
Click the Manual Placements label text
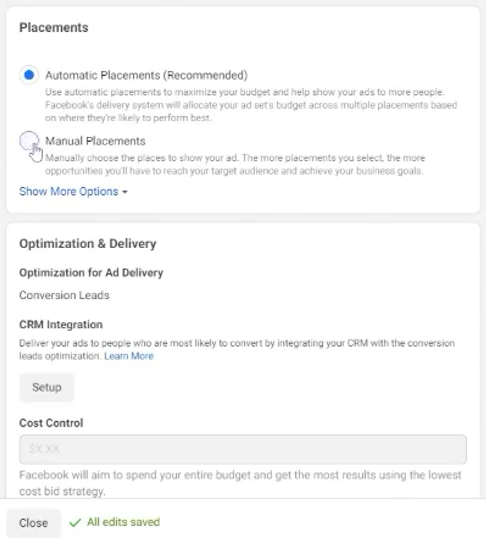(x=95, y=141)
